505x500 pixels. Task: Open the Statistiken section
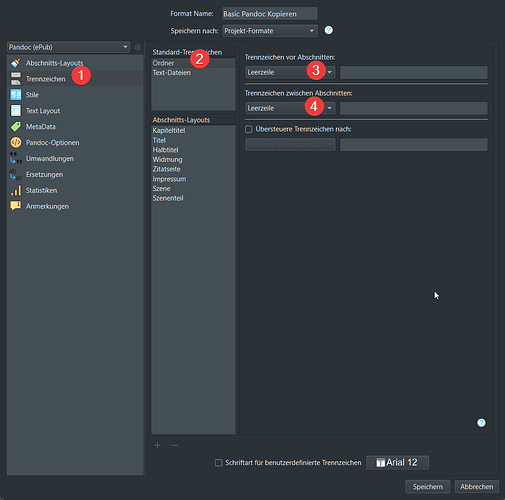pyautogui.click(x=75, y=190)
